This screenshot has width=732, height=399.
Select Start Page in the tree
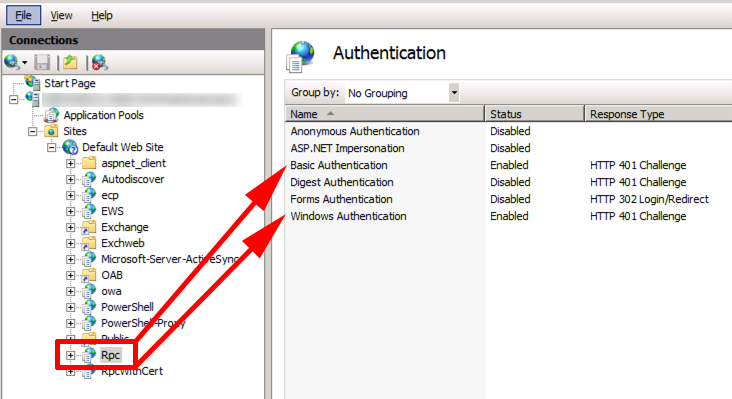coord(70,83)
